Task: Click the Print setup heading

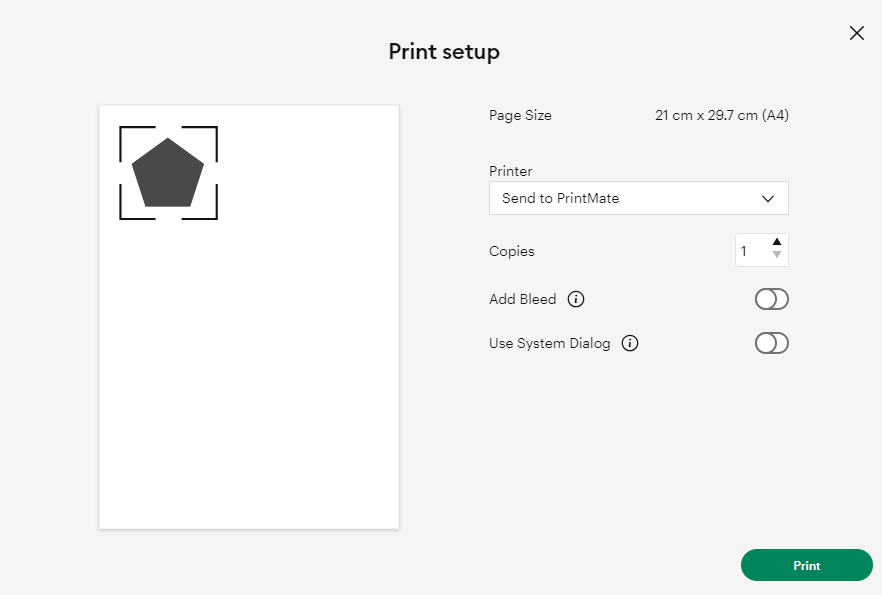Action: point(444,52)
